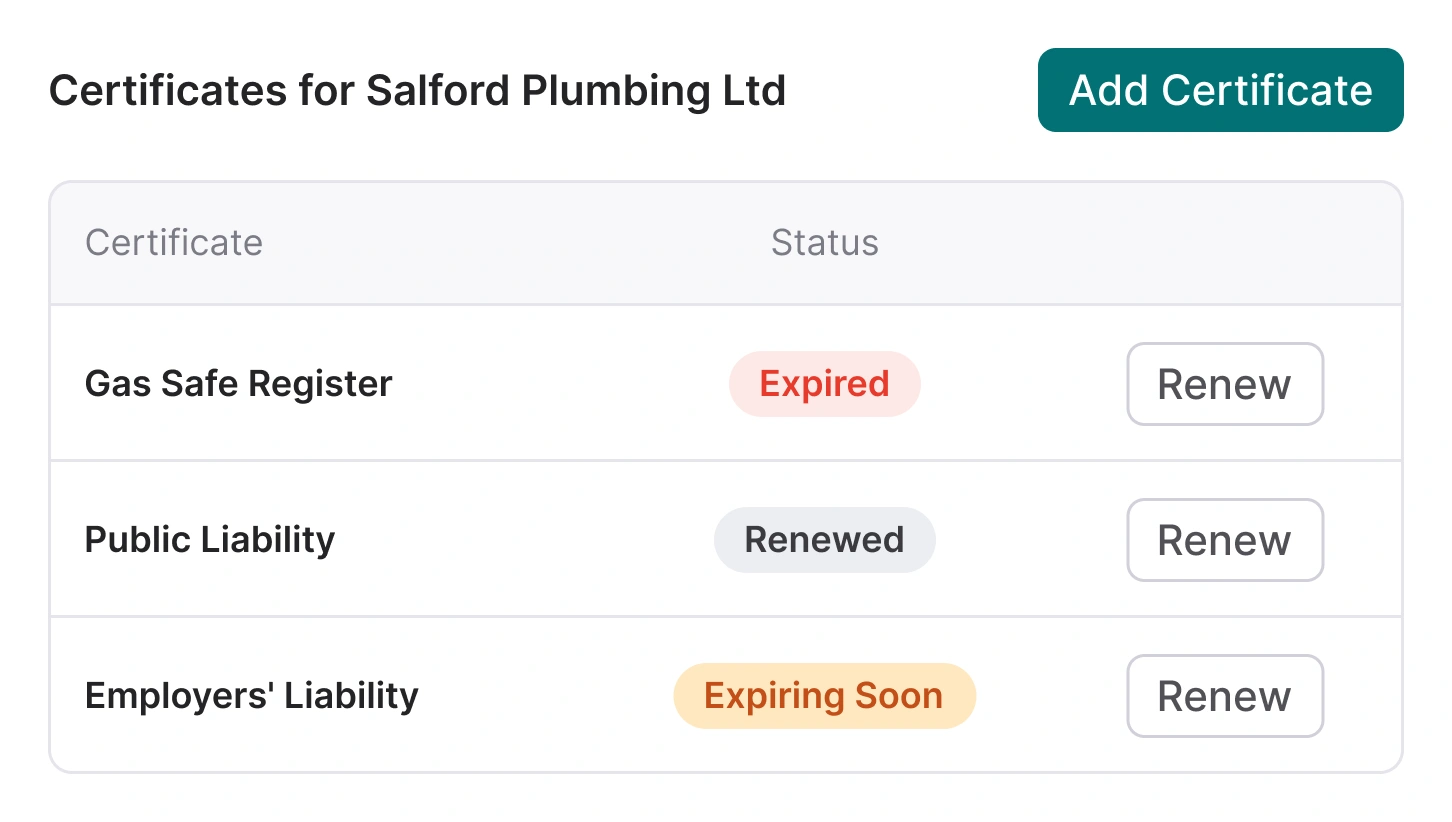Viewport: 1452px width, 822px height.
Task: Click the Add Certificate button
Action: point(1220,90)
